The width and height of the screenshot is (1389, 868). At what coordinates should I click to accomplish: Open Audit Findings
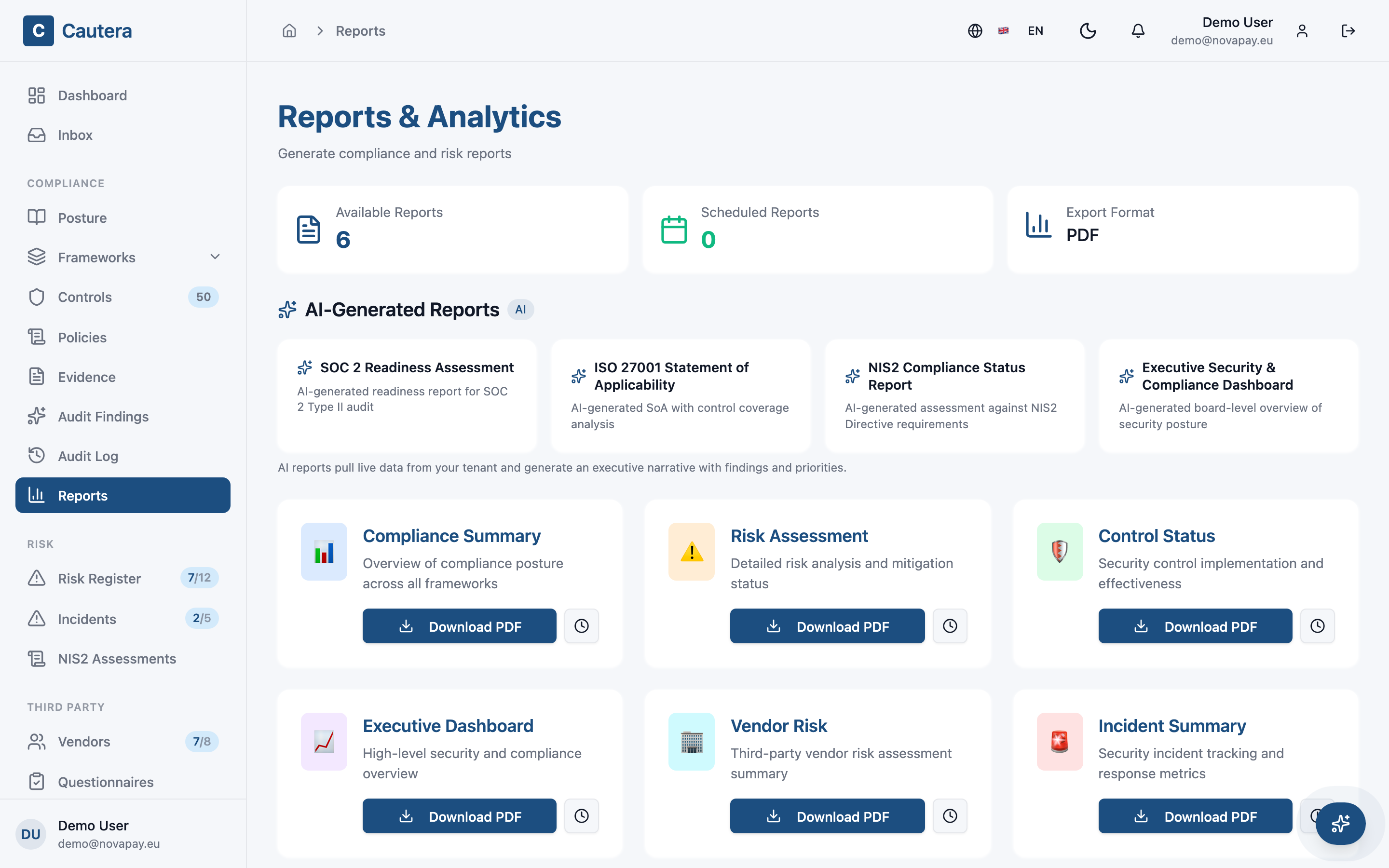(x=123, y=416)
